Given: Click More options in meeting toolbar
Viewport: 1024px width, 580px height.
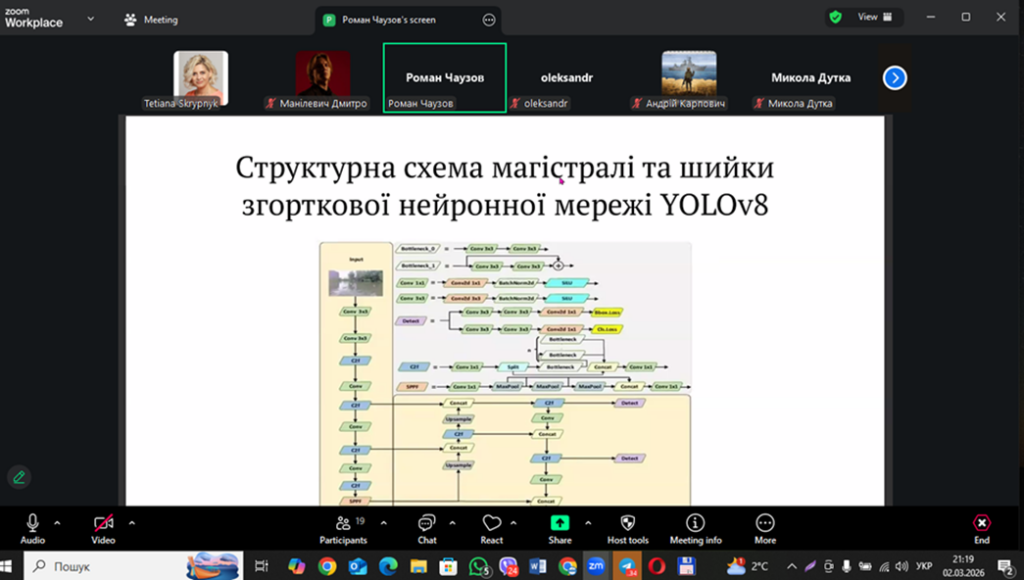Looking at the screenshot, I should 765,523.
